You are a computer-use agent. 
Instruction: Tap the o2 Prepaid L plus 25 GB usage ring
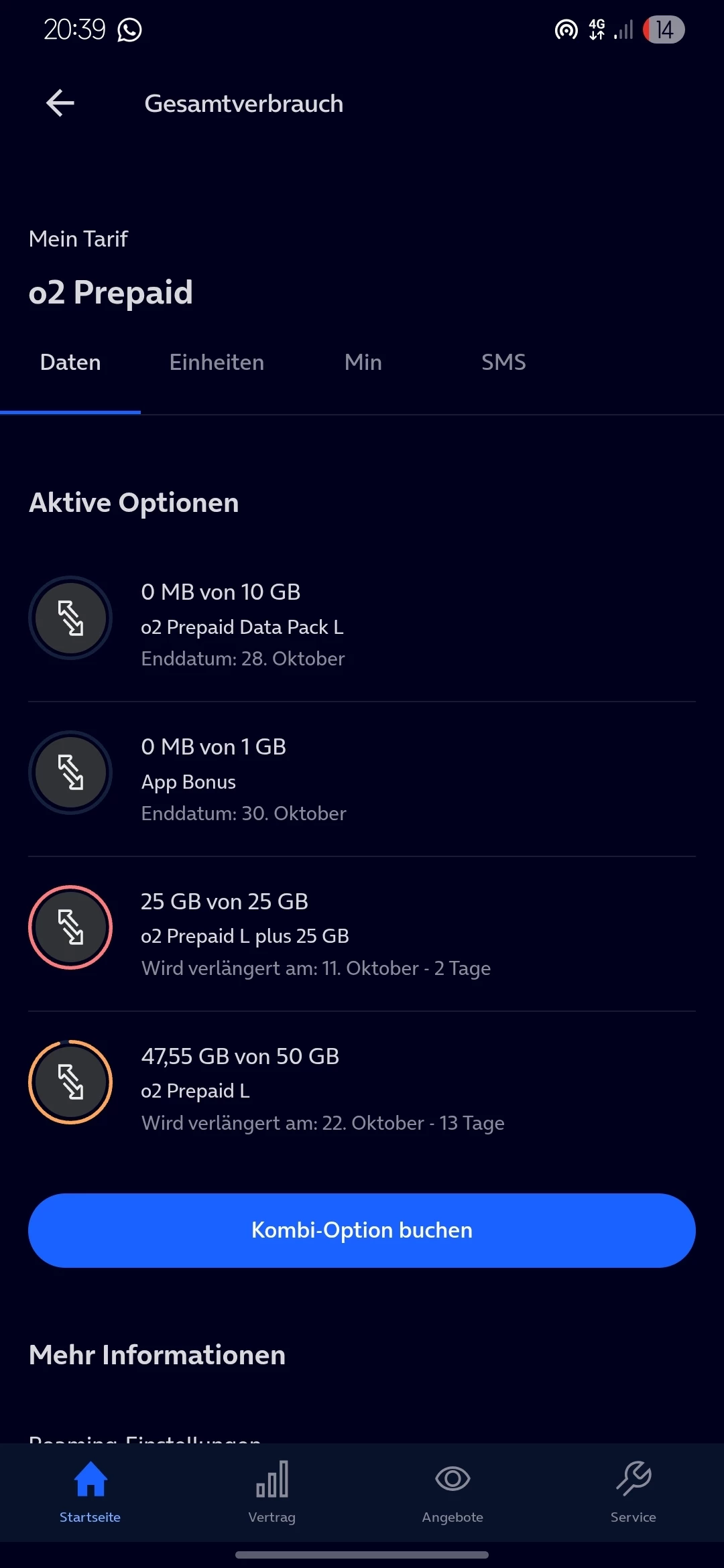click(70, 927)
